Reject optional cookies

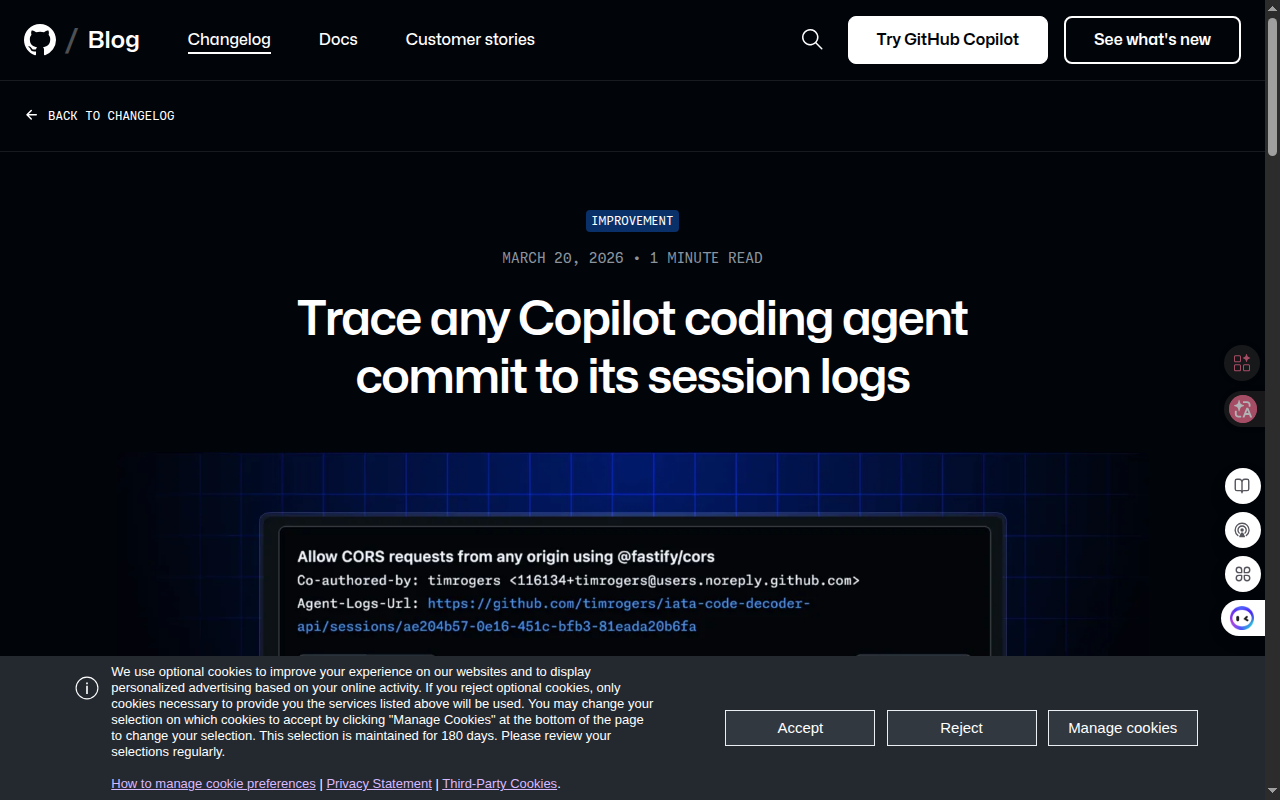962,728
